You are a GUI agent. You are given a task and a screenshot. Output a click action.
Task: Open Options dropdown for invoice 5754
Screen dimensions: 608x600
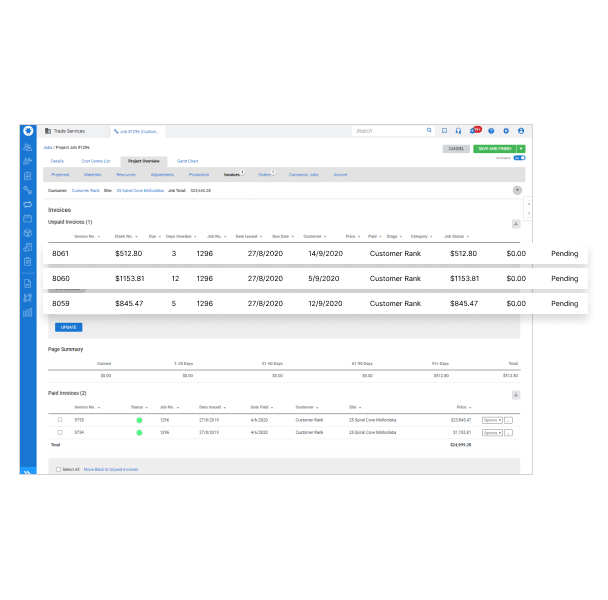[492, 432]
